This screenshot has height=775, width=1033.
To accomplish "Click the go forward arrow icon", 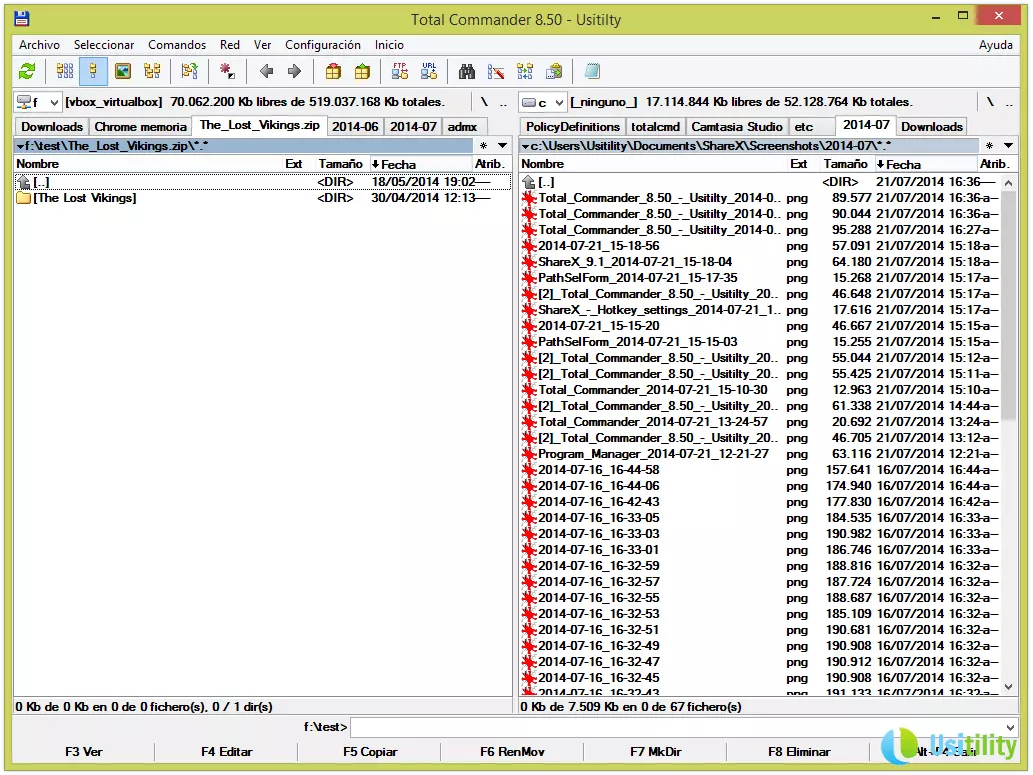I will (294, 71).
